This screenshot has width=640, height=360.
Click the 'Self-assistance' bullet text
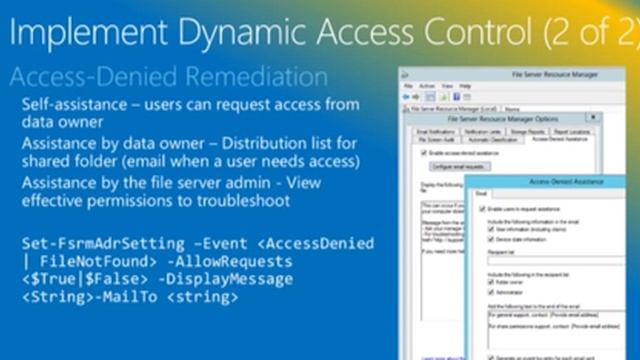[191, 113]
